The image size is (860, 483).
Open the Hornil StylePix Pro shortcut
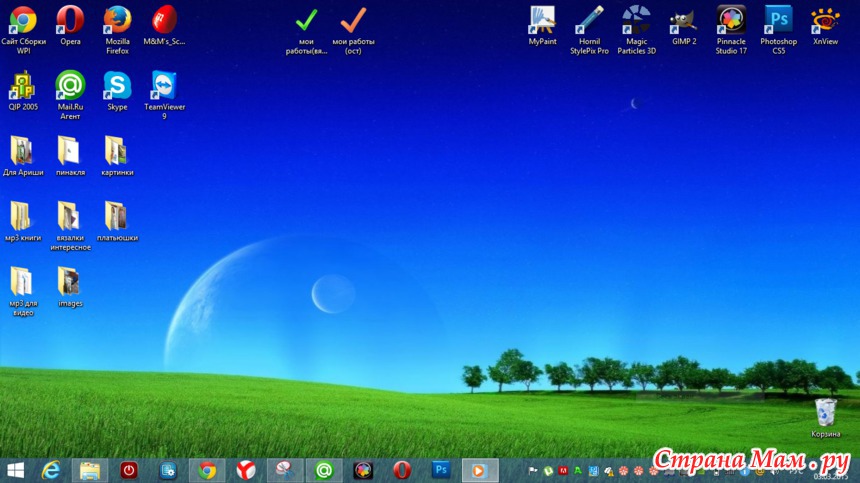(589, 30)
